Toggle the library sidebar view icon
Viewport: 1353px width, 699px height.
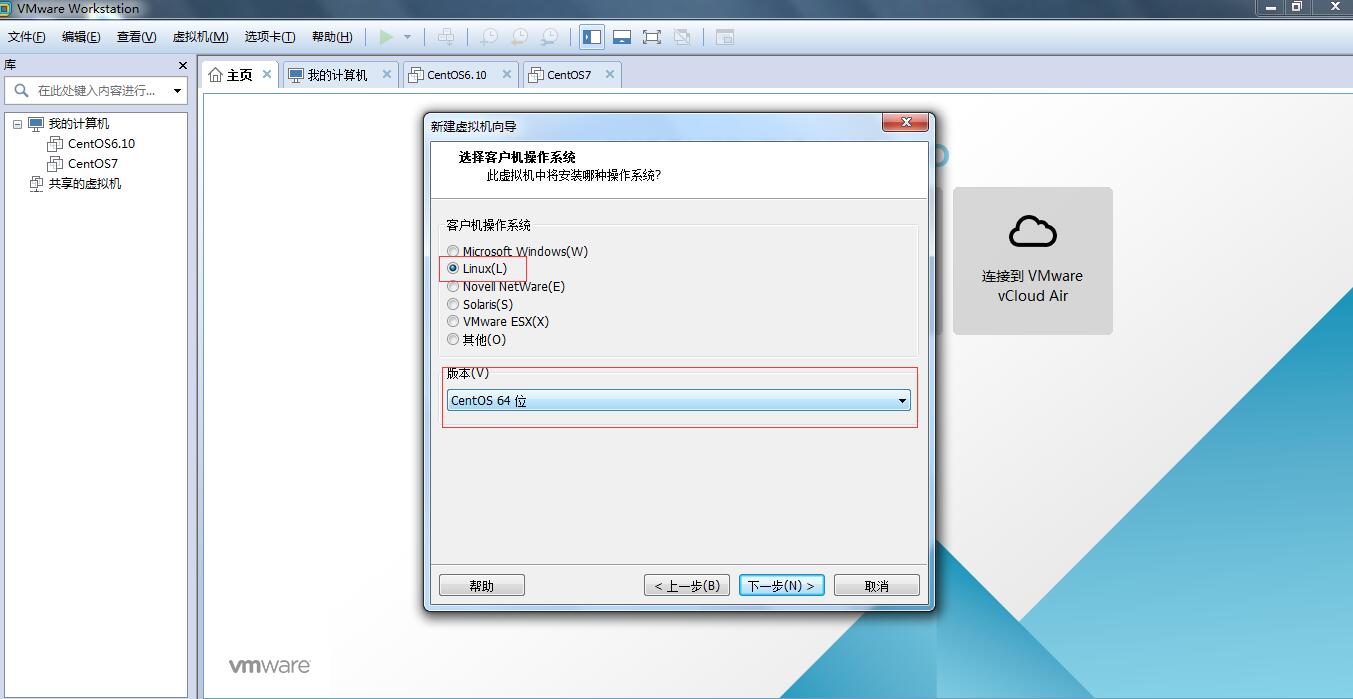pos(592,37)
